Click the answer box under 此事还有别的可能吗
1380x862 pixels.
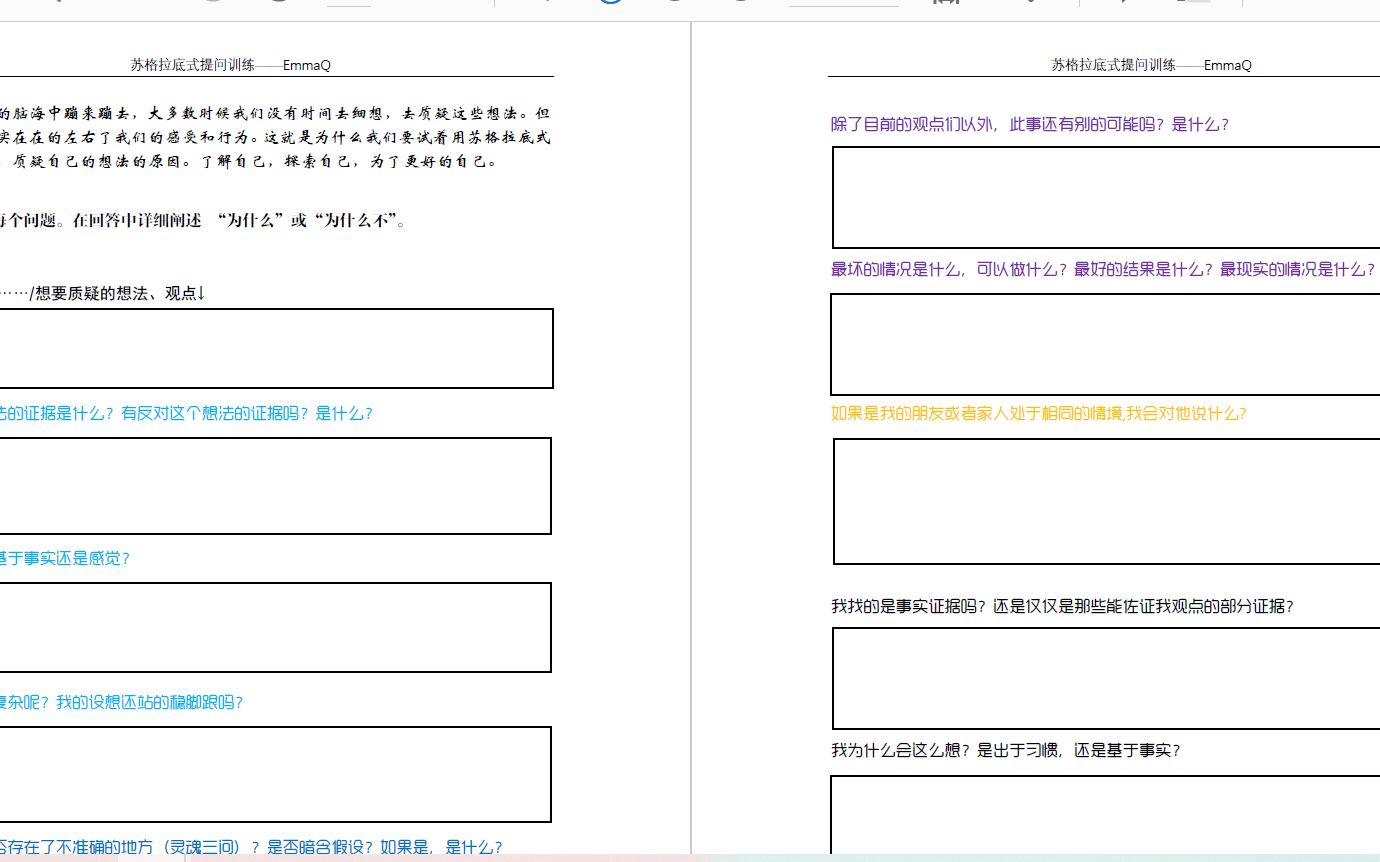(x=1106, y=198)
